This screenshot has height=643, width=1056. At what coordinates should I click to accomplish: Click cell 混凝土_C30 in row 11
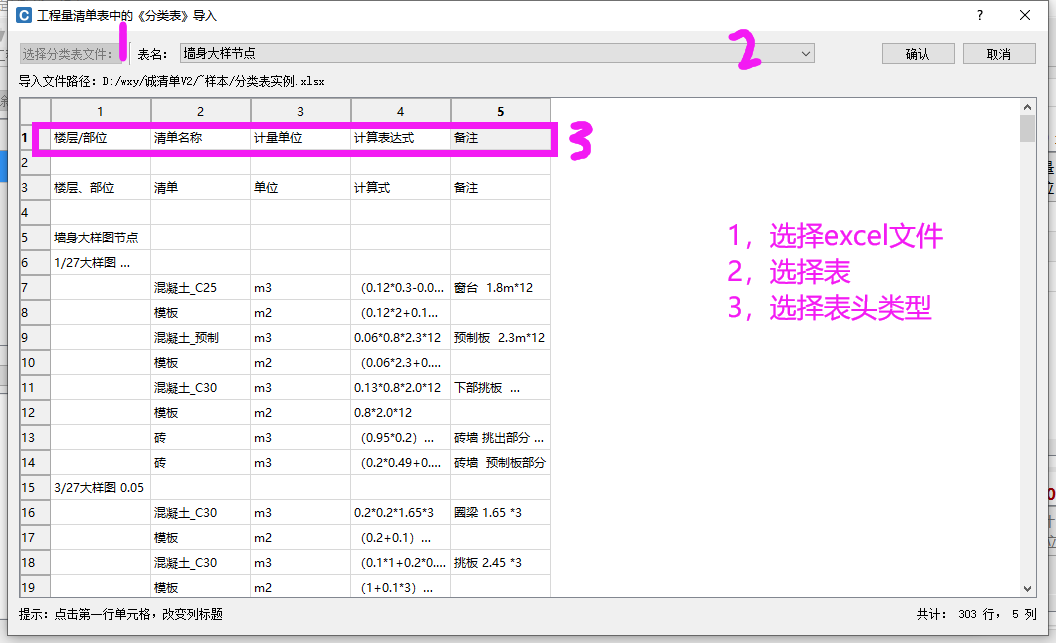point(201,388)
